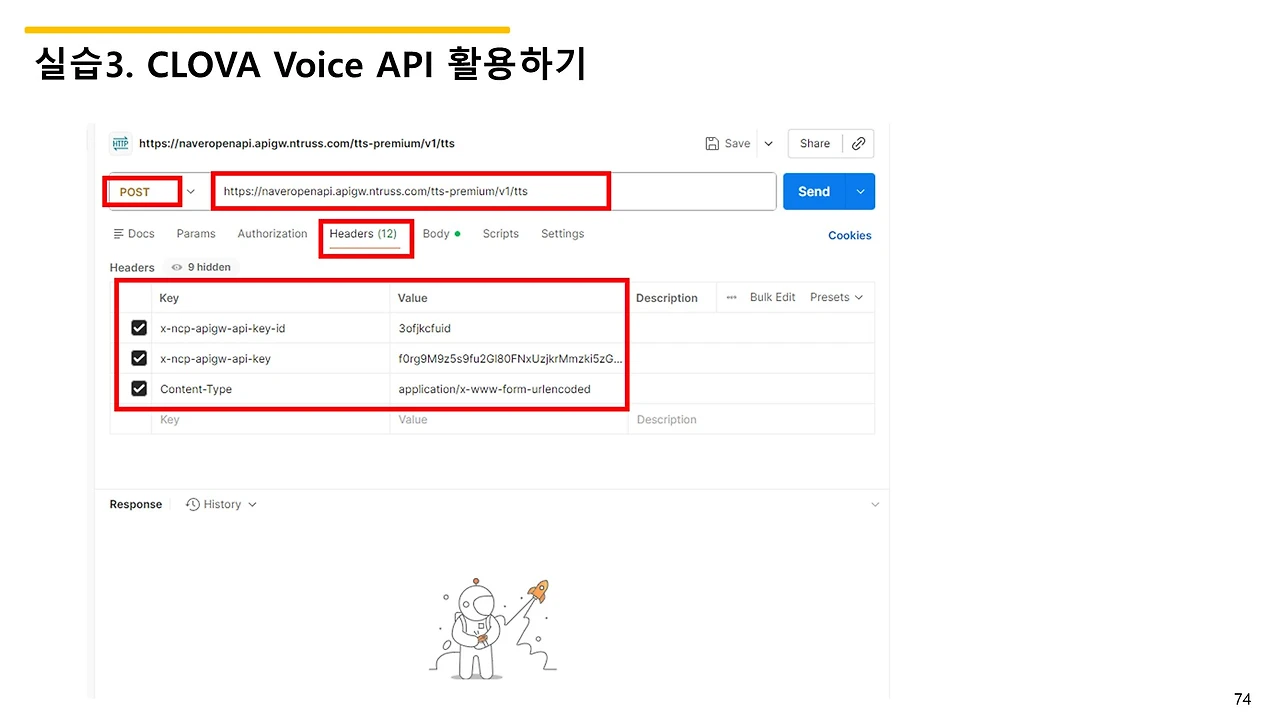The height and width of the screenshot is (720, 1280).
Task: Collapse the Response pane with the chevron
Action: point(875,505)
